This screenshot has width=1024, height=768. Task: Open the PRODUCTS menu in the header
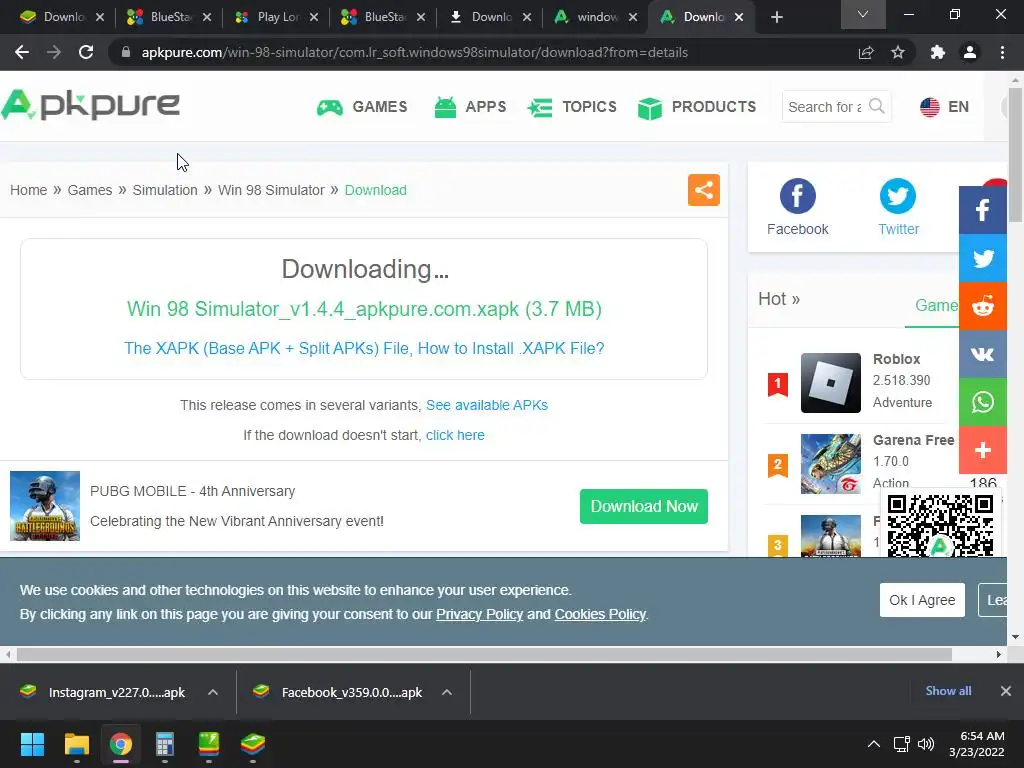tap(697, 107)
